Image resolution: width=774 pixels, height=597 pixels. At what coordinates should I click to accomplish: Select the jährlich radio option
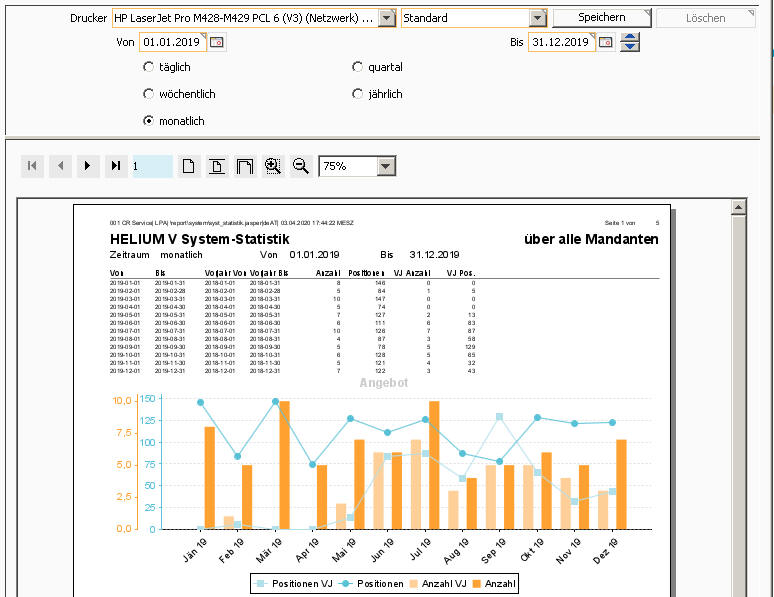click(x=358, y=94)
